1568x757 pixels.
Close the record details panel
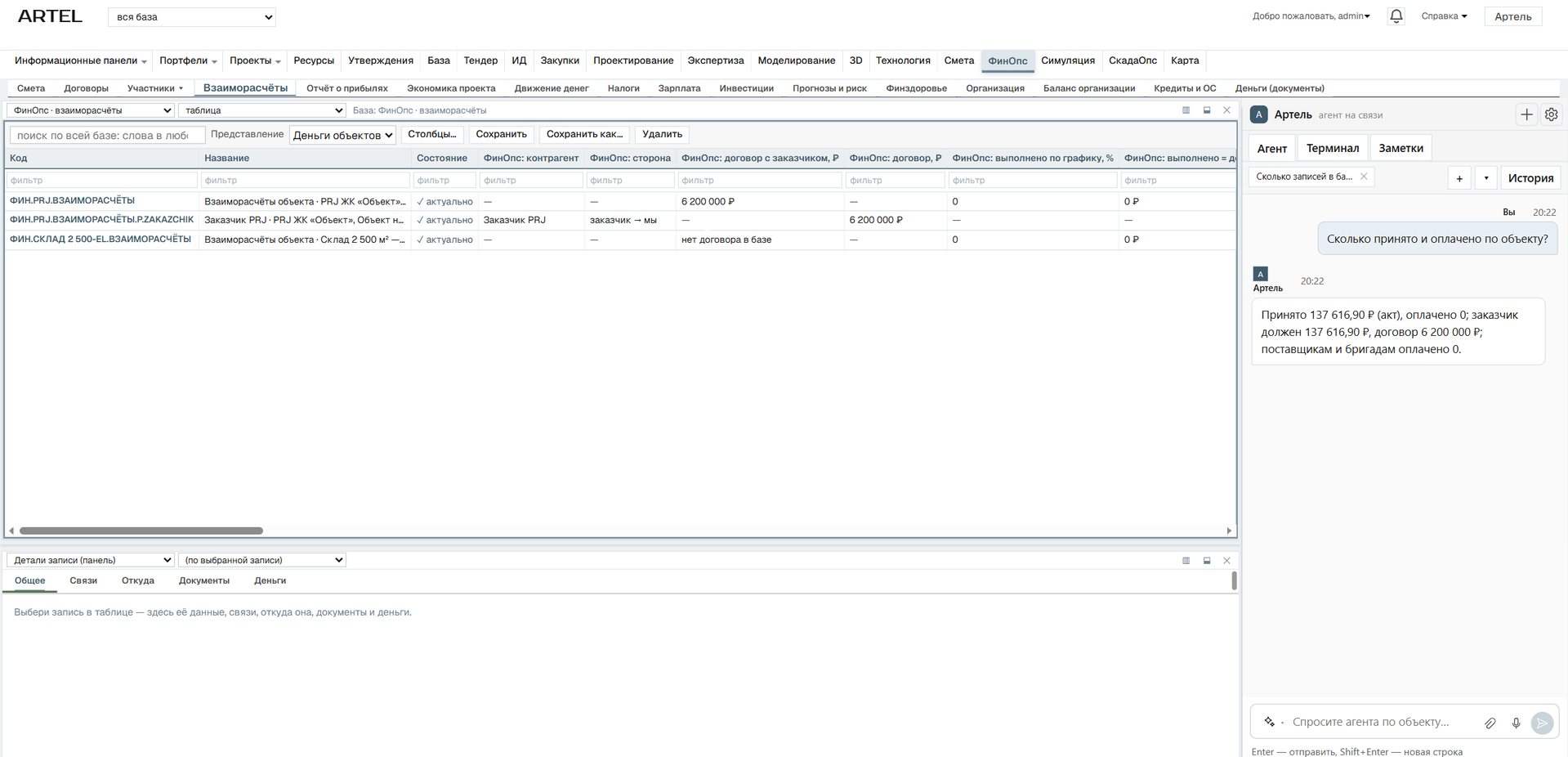coord(1226,561)
